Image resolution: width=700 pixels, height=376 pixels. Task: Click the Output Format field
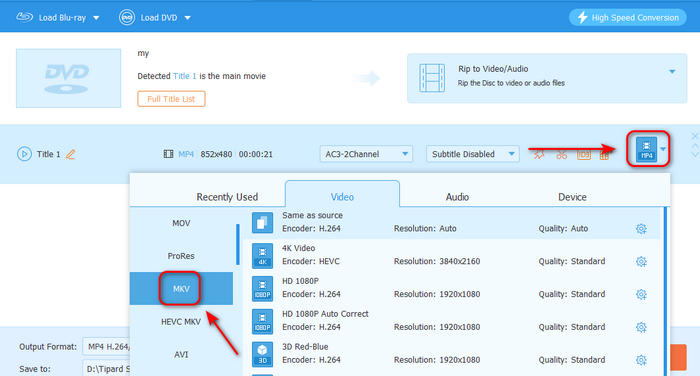pos(106,347)
